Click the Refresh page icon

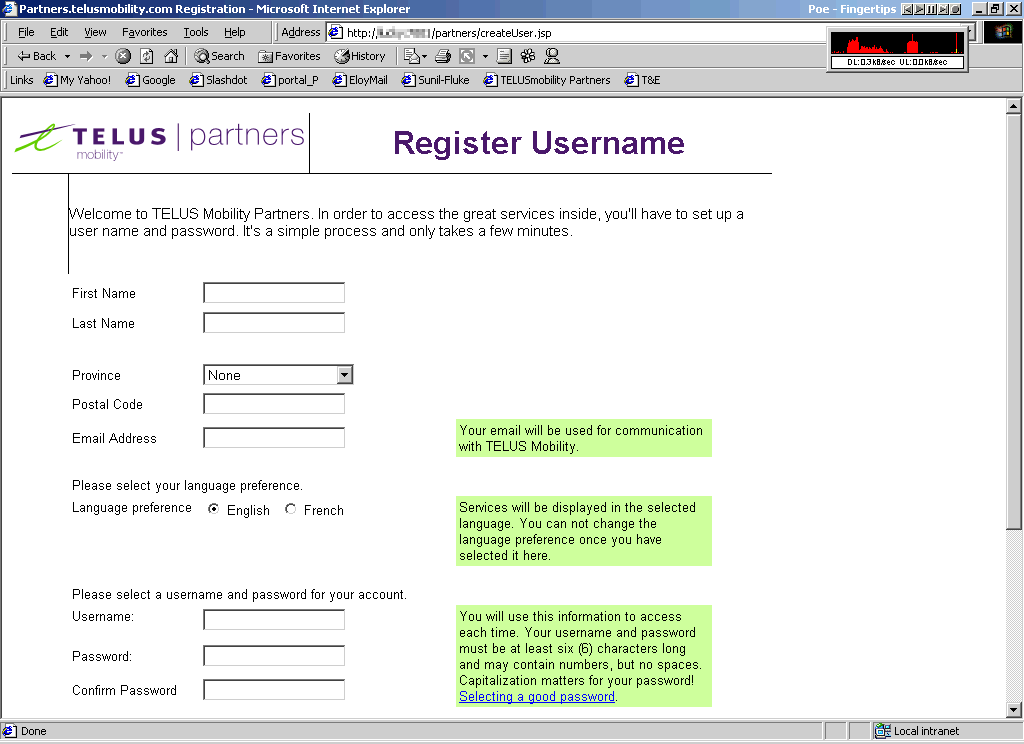(x=147, y=56)
